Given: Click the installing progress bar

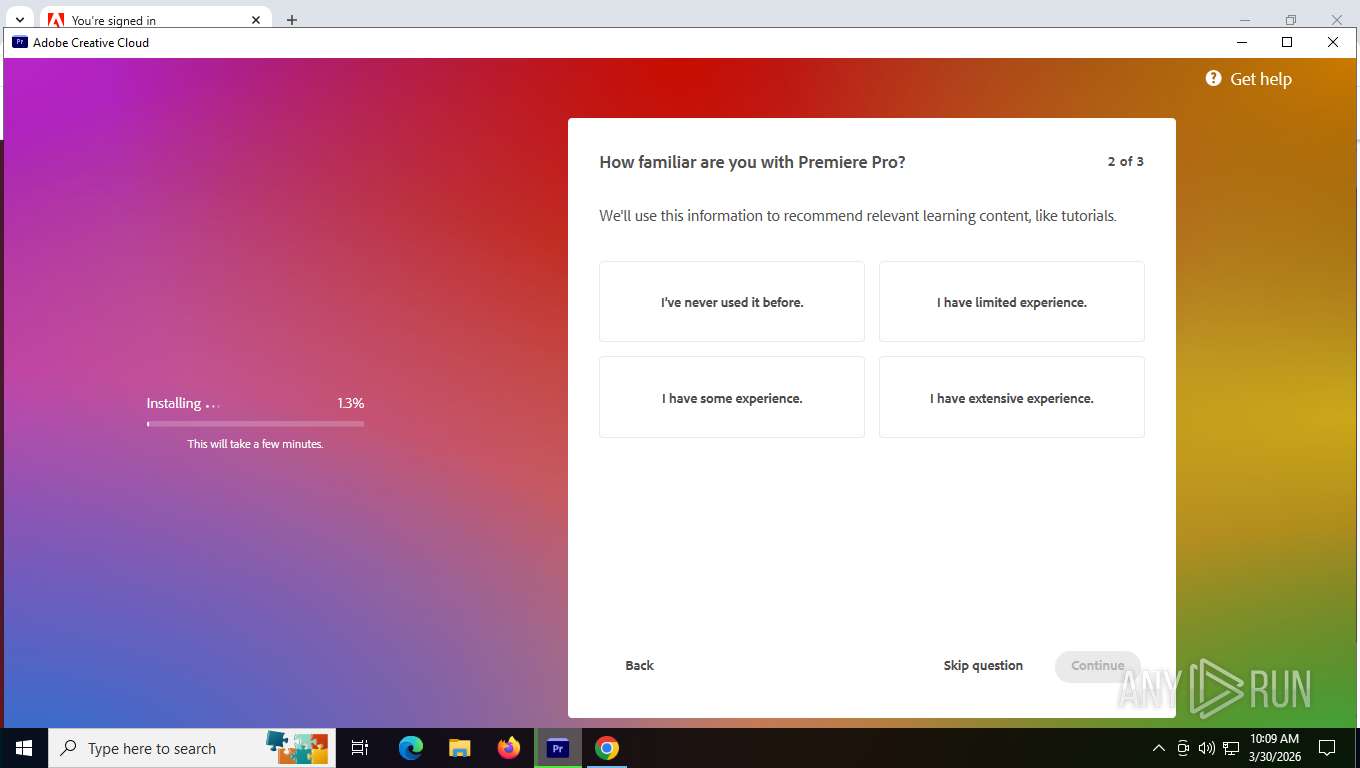Looking at the screenshot, I should coord(255,424).
